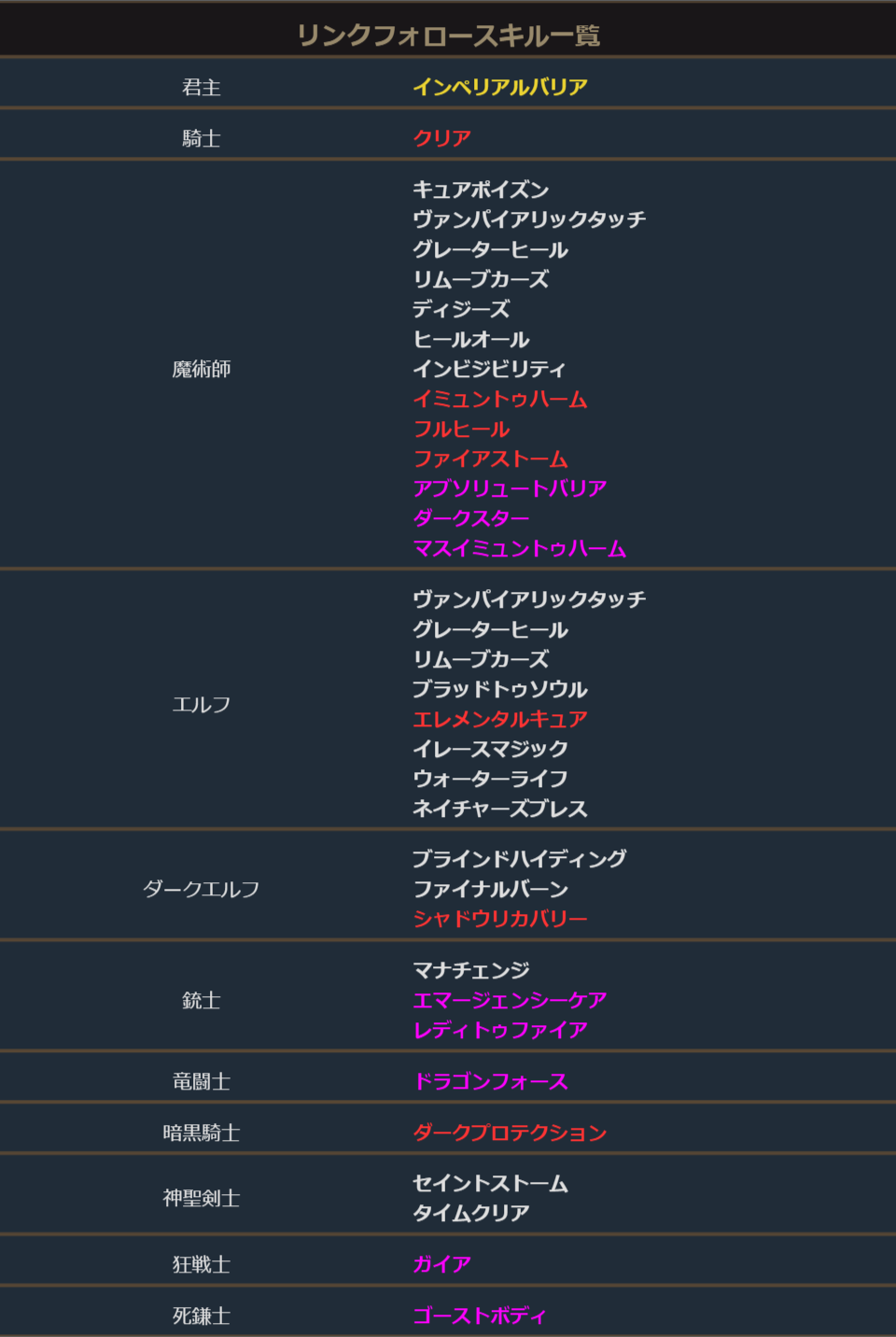Click the ガイア skill for 狂戦士
This screenshot has height=1337, width=896.
coord(441,1264)
